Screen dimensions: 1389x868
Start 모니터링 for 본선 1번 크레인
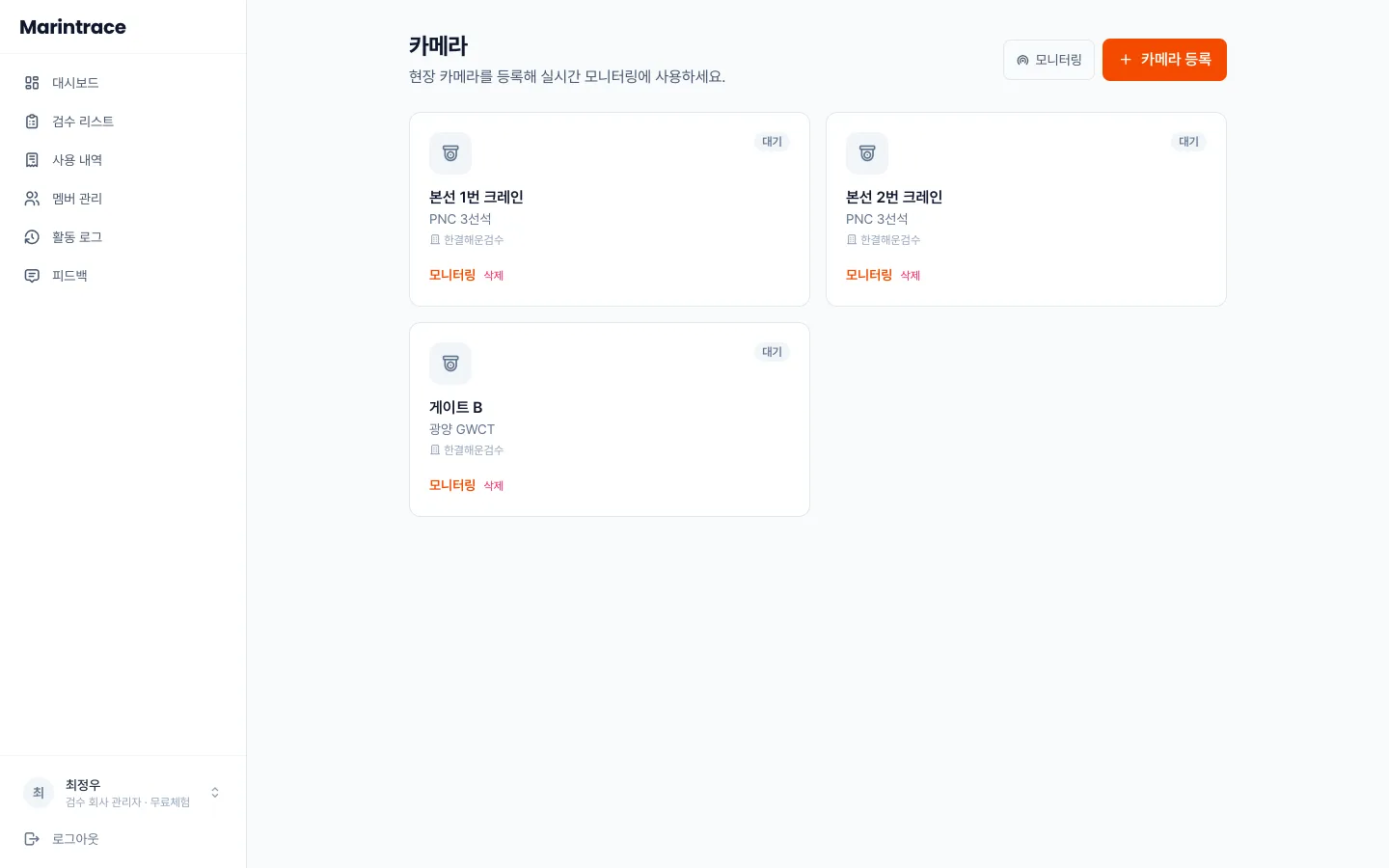(452, 275)
